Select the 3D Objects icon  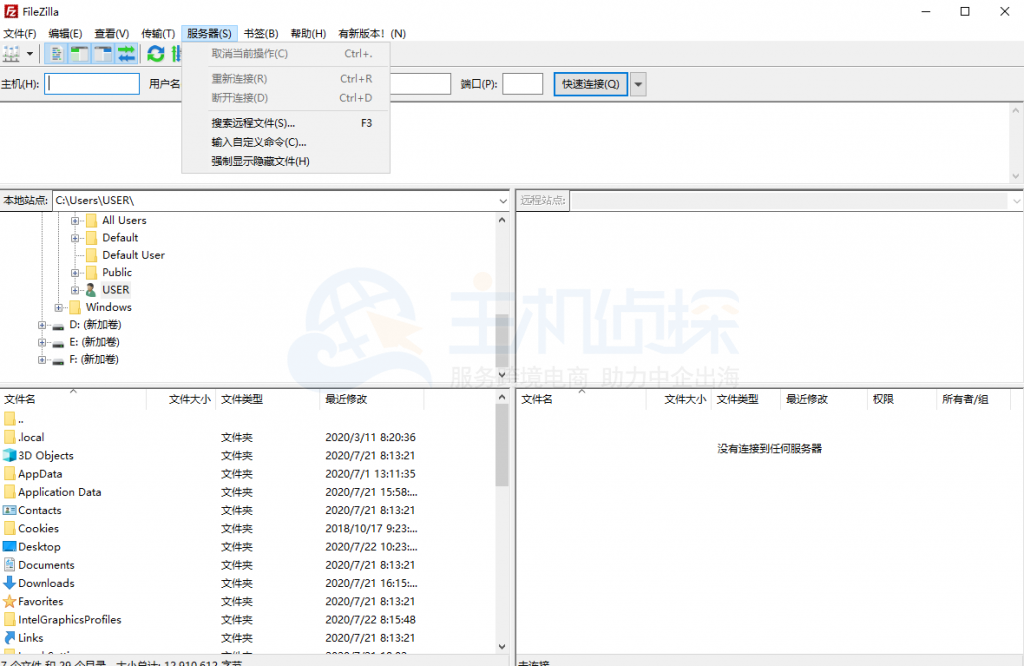point(10,455)
